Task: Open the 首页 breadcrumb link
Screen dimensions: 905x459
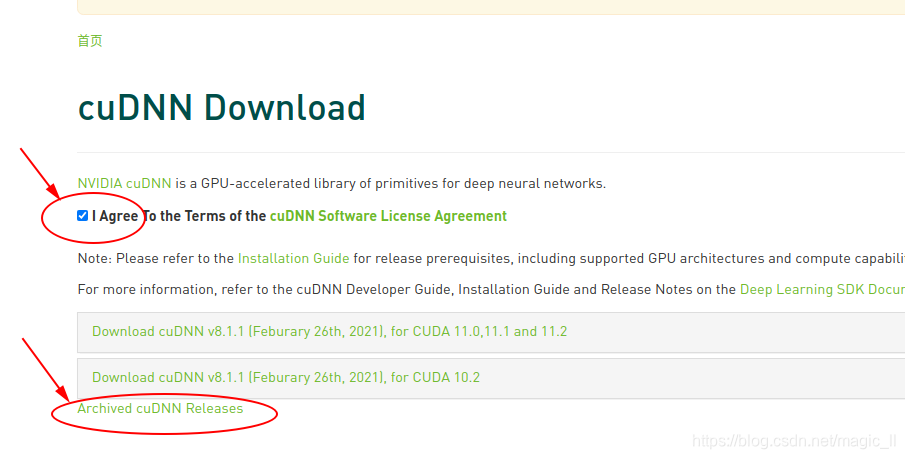Action: tap(90, 41)
